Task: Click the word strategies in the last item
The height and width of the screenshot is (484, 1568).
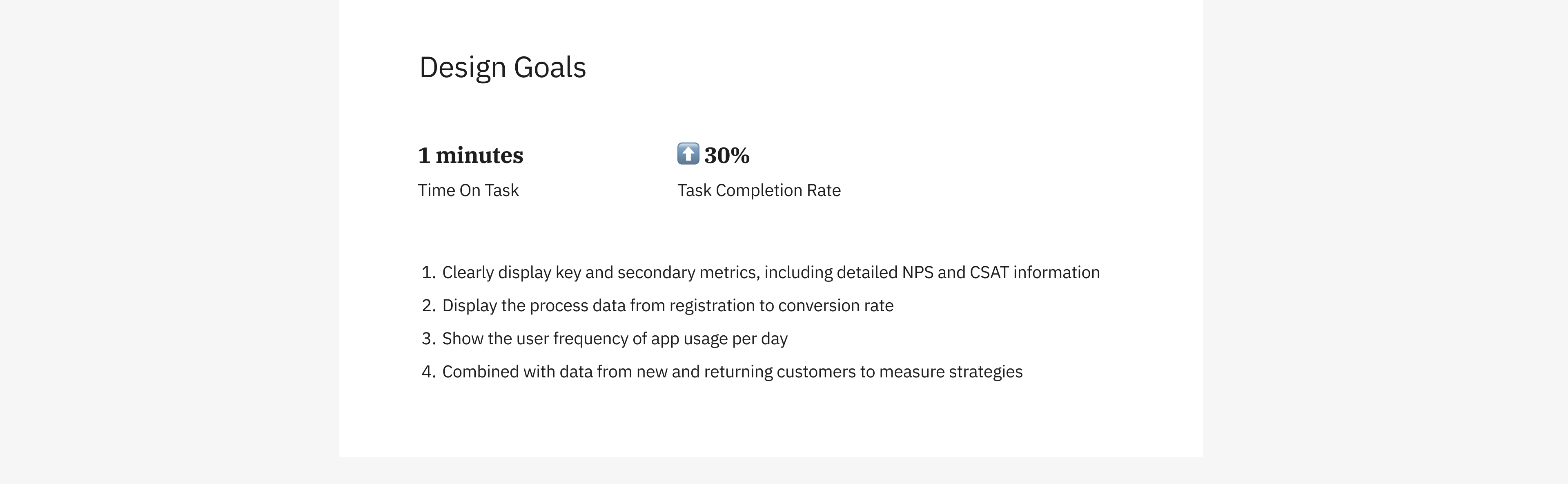Action: (981, 371)
